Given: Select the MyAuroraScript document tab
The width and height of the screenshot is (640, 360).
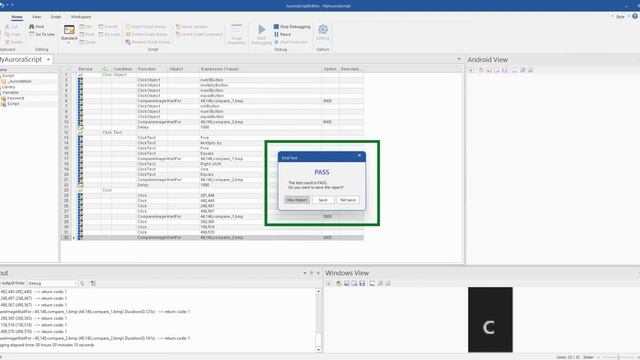Looking at the screenshot, I should 21,60.
